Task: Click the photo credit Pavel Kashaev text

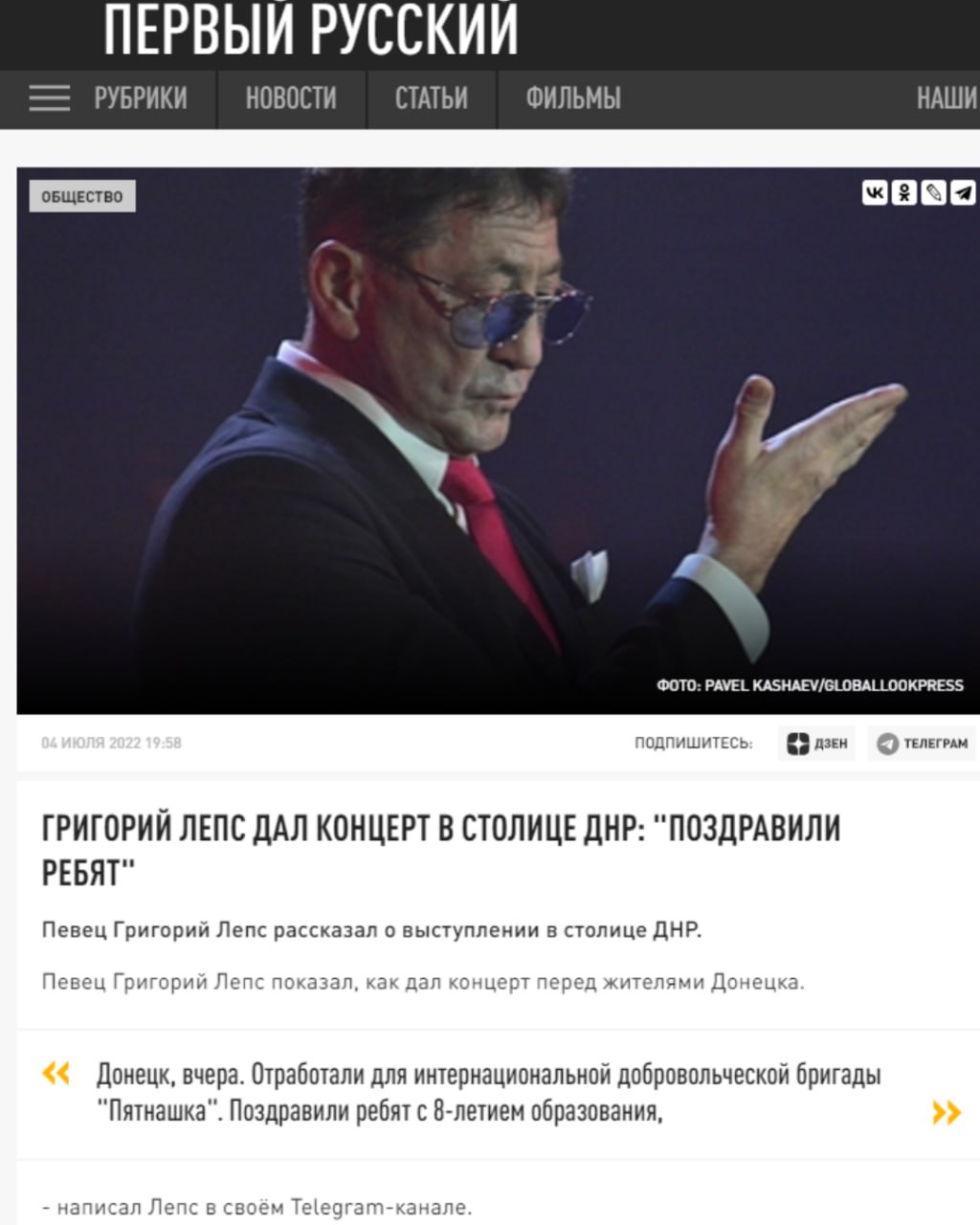Action: pyautogui.click(x=810, y=685)
